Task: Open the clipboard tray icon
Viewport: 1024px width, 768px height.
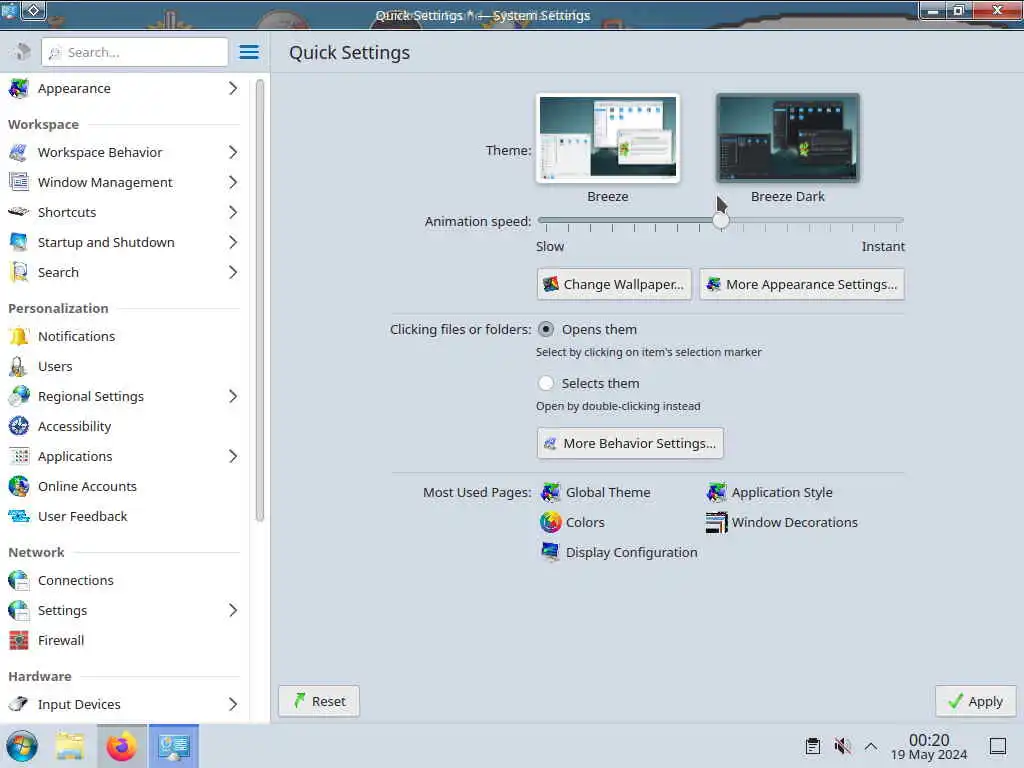Action: click(812, 746)
